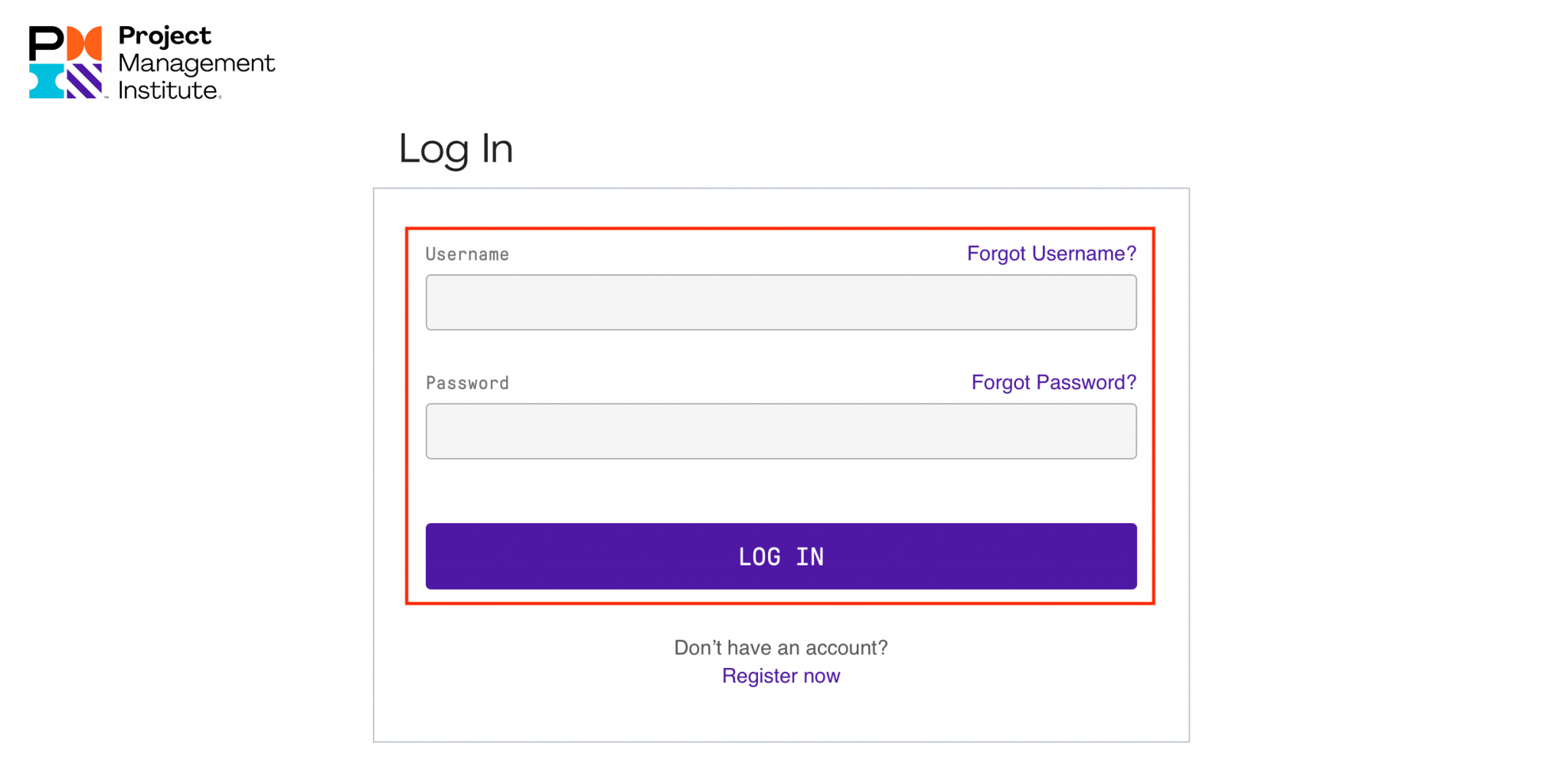Viewport: 1568px width, 763px height.
Task: Click the blue I shape in PMI logo
Action: click(46, 81)
